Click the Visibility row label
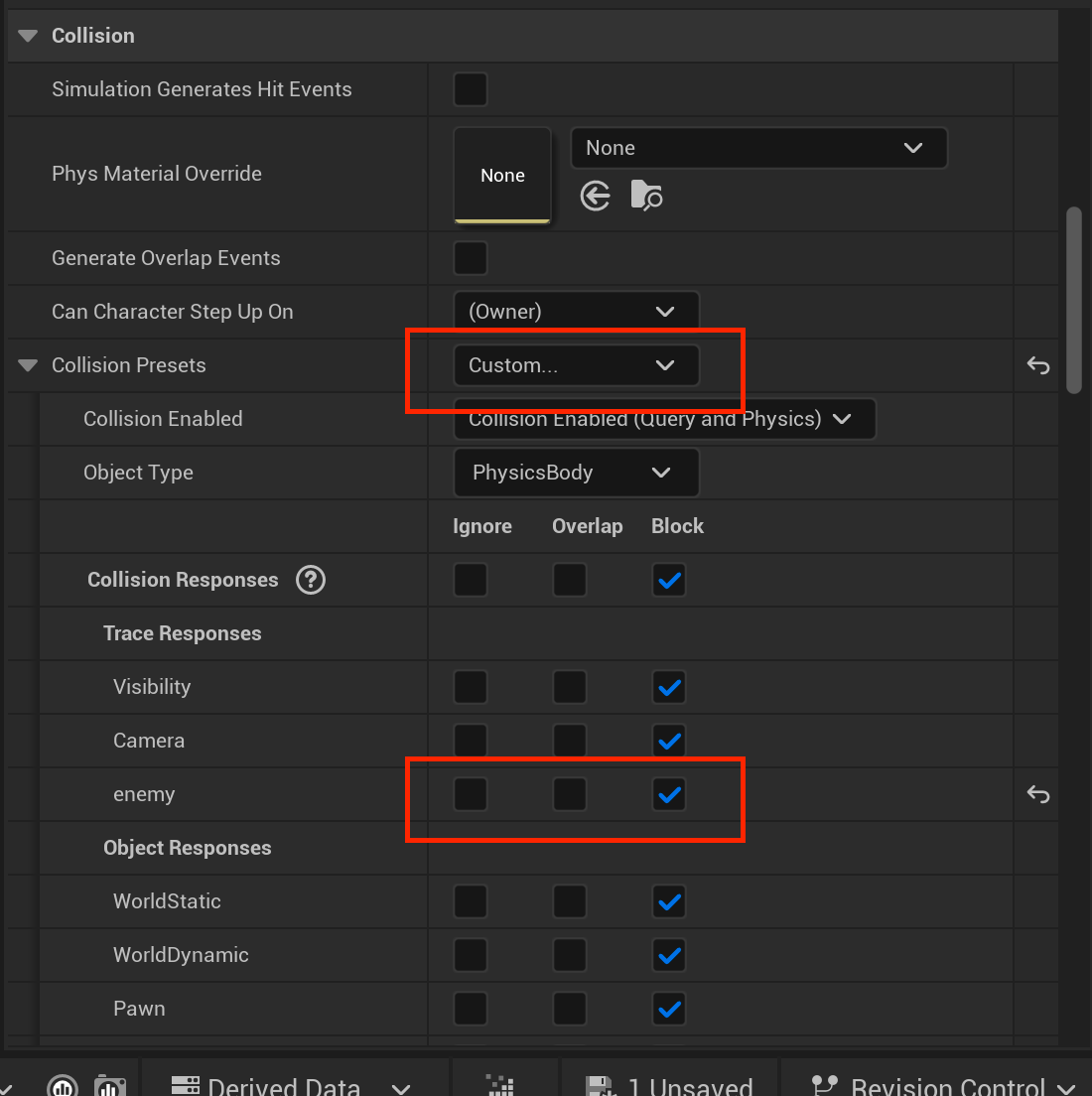1092x1096 pixels. tap(152, 687)
